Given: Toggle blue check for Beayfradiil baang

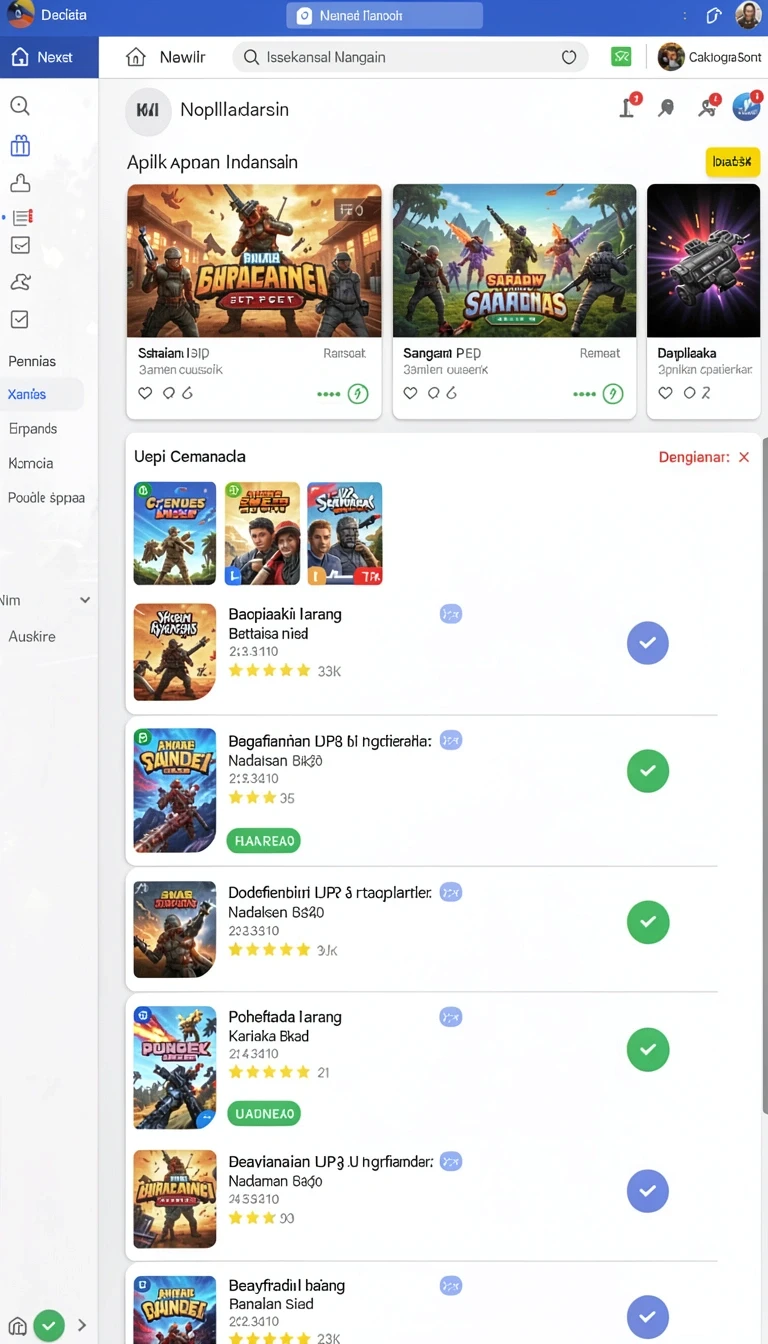Looking at the screenshot, I should coord(648,1316).
